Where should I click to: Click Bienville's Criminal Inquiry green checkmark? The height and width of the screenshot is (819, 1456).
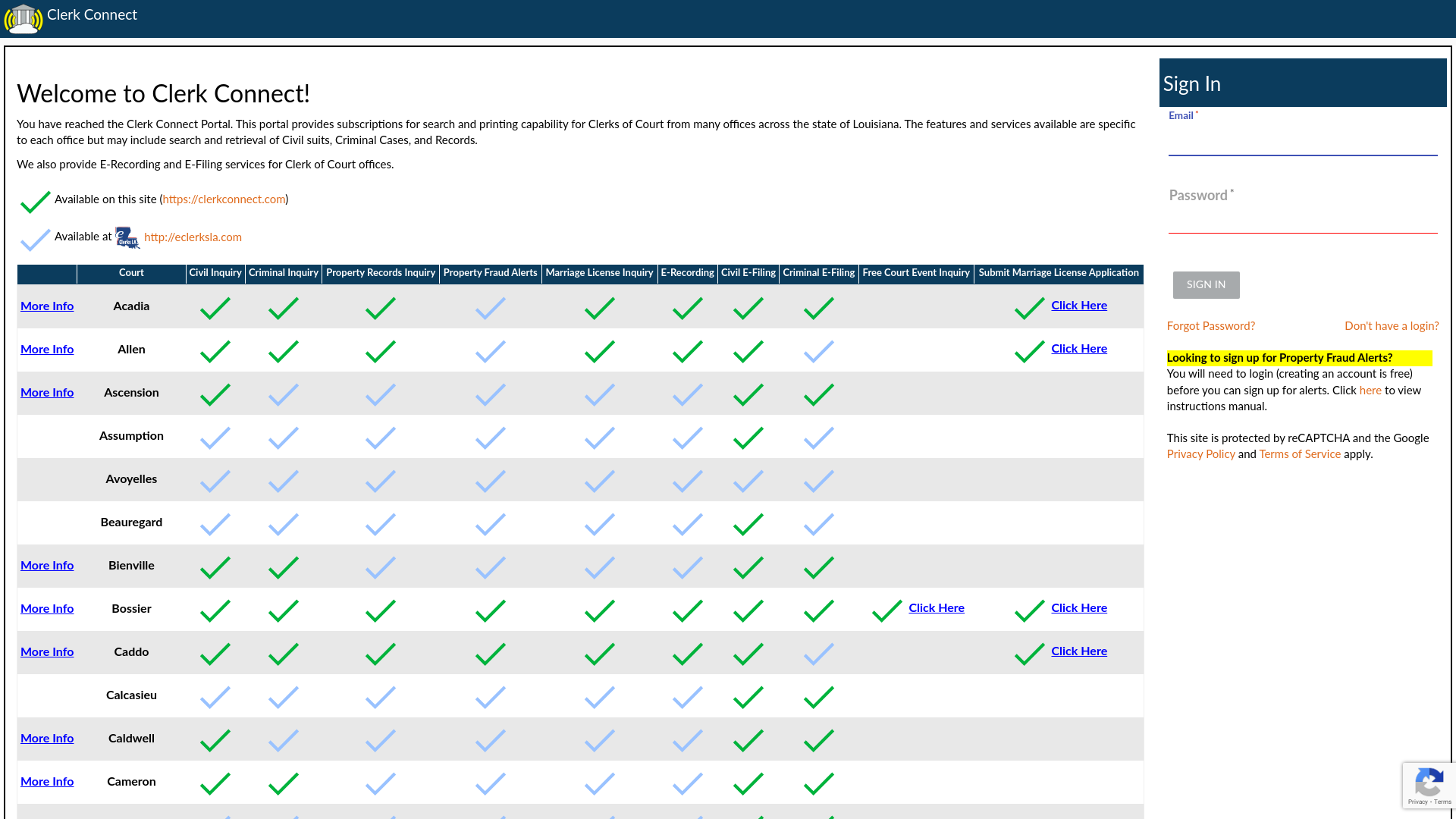pyautogui.click(x=284, y=567)
